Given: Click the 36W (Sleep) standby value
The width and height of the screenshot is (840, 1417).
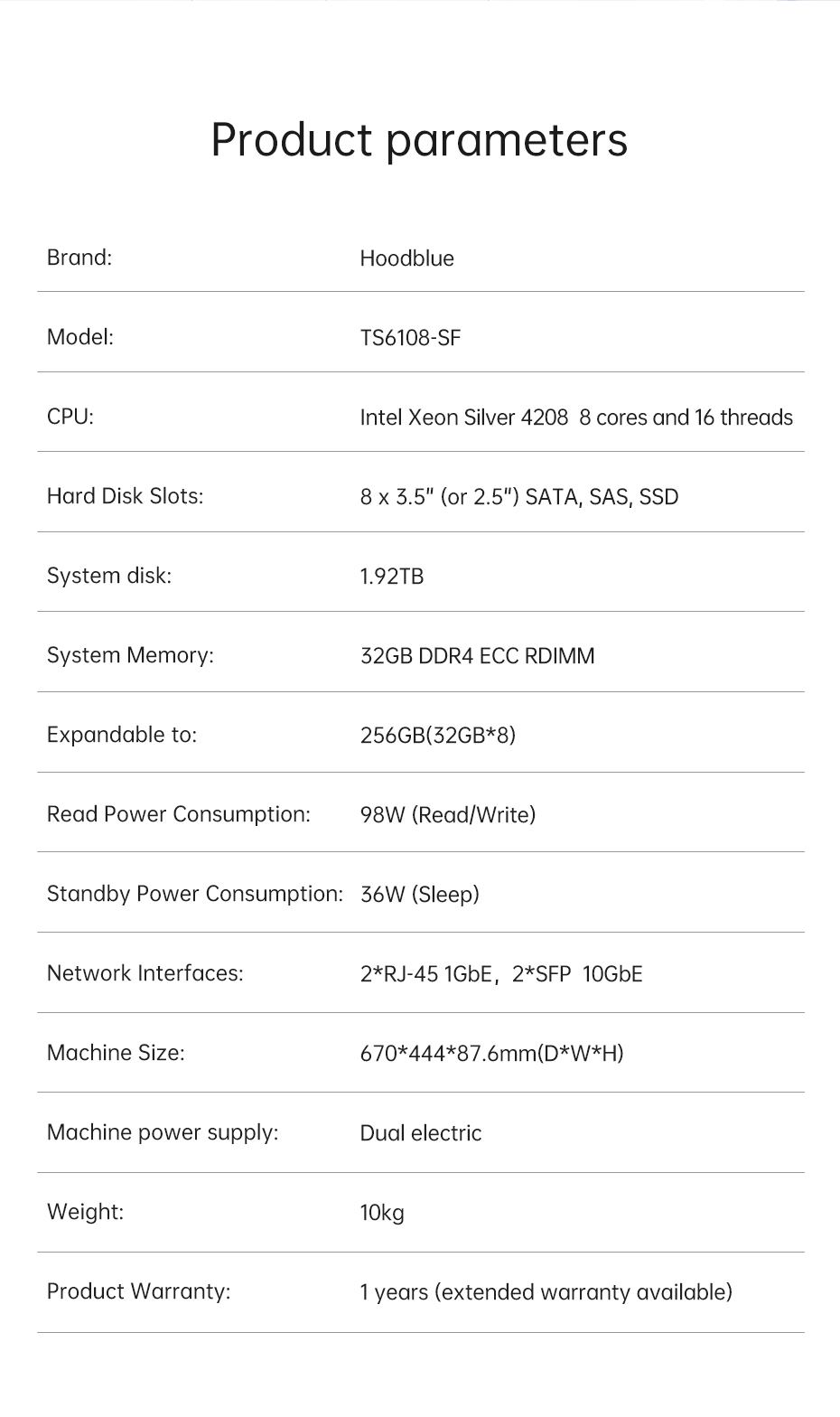Looking at the screenshot, I should tap(419, 895).
